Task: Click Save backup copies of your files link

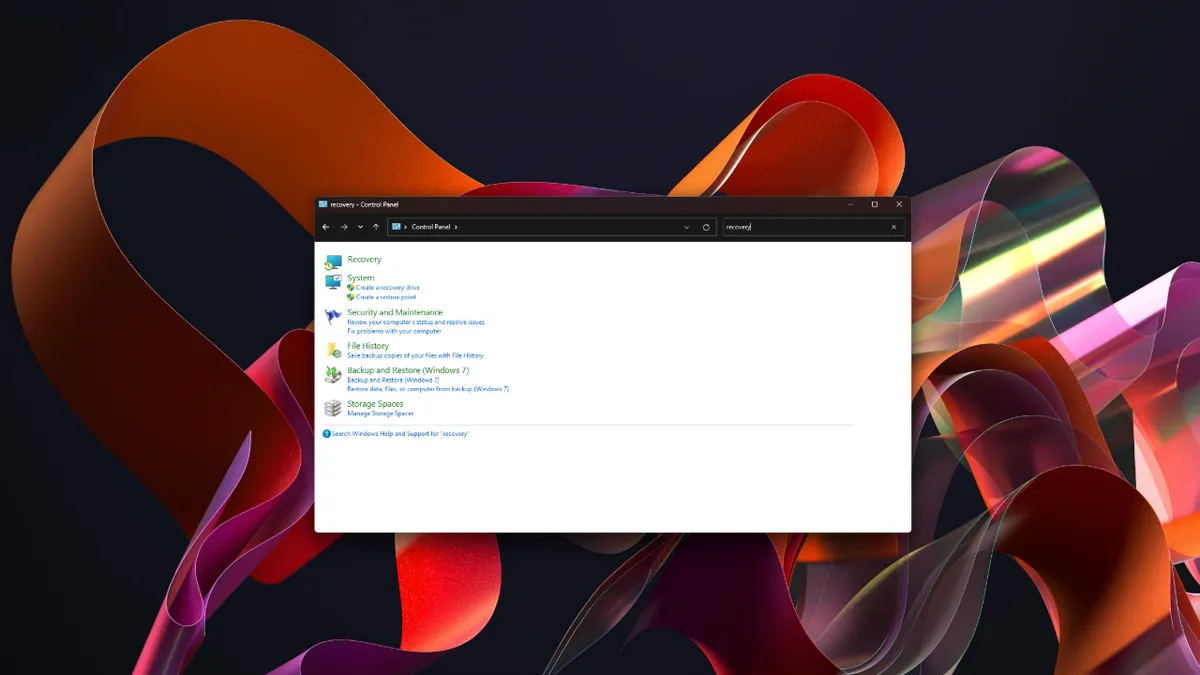Action: (x=415, y=356)
